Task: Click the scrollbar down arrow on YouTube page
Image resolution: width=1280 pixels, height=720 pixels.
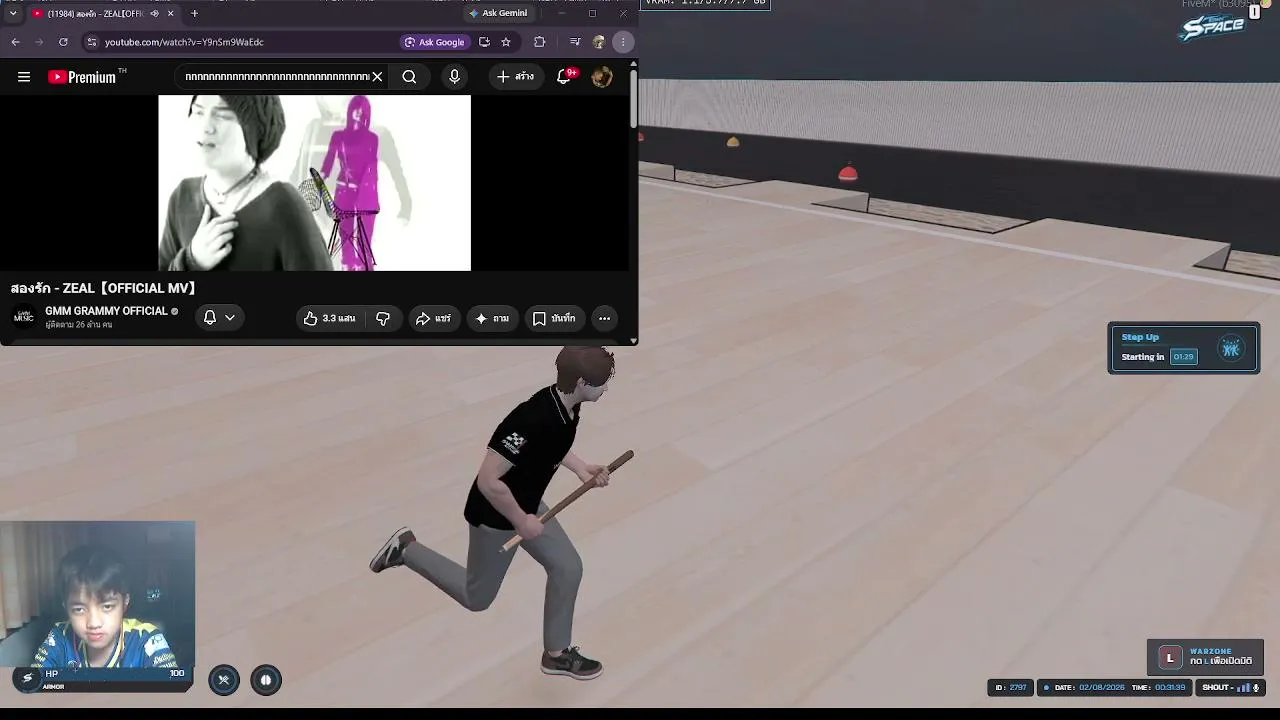Action: click(633, 341)
